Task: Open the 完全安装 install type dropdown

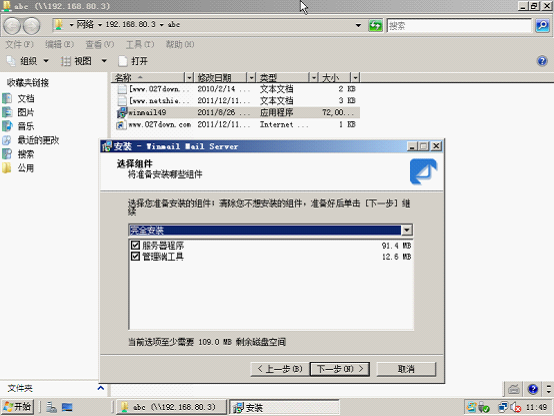Action: click(x=407, y=230)
